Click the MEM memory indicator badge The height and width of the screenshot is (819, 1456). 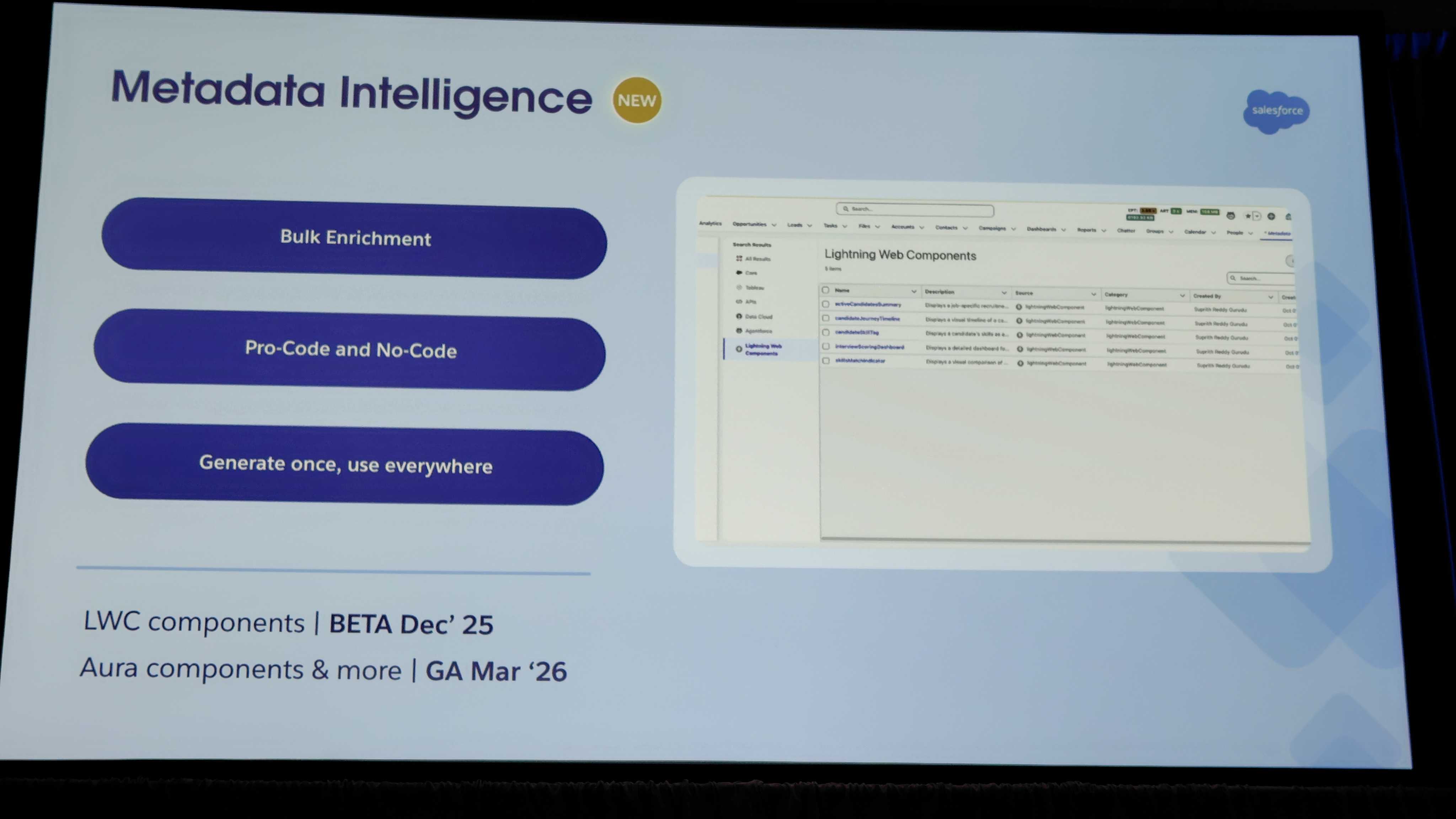[1209, 212]
